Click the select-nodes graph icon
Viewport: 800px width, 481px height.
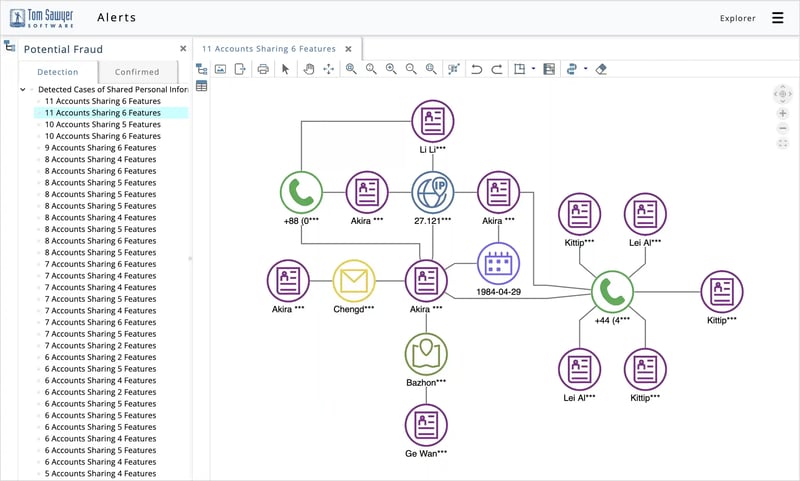pos(454,69)
